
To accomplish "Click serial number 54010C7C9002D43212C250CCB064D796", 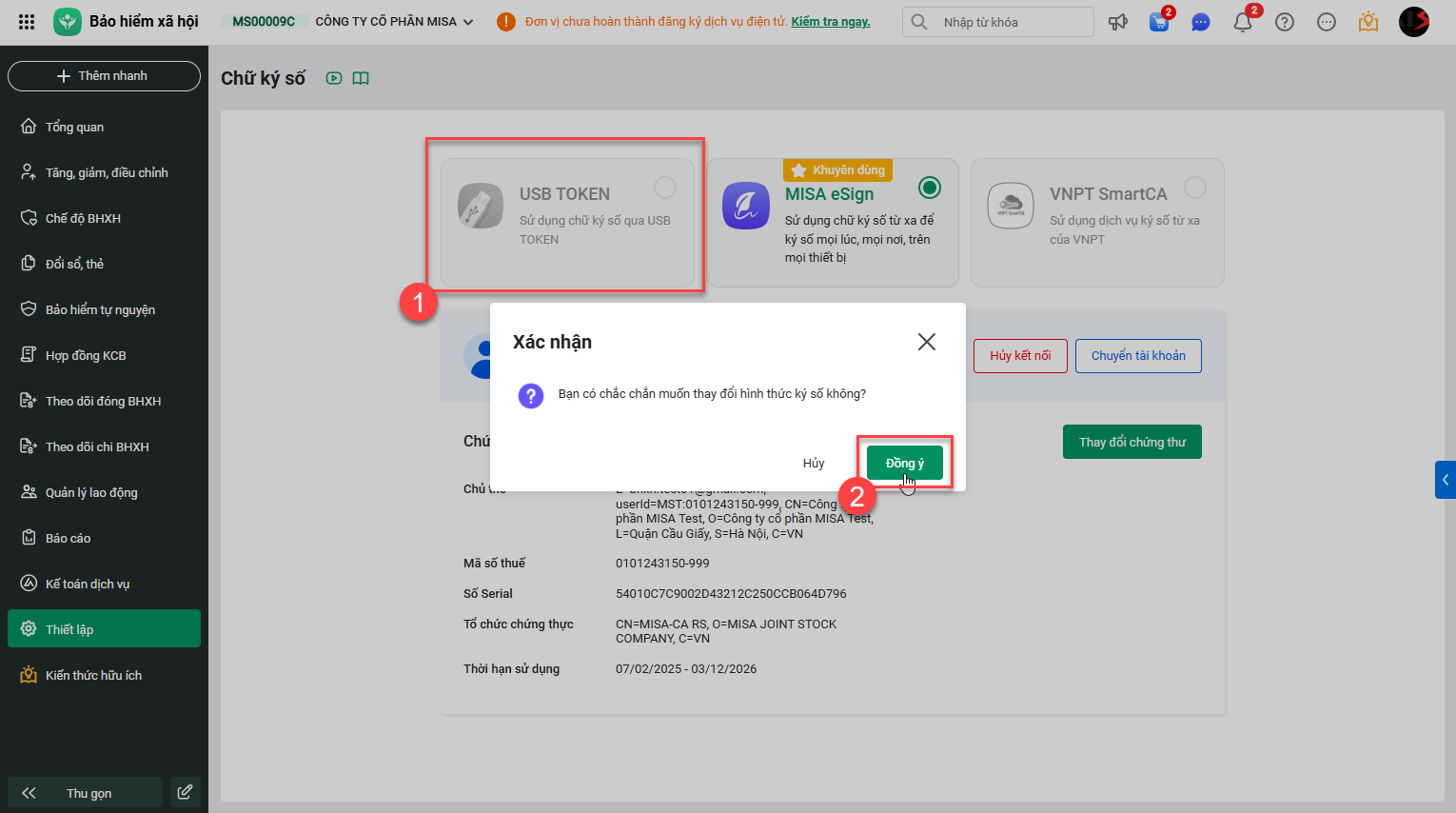I will click(731, 593).
